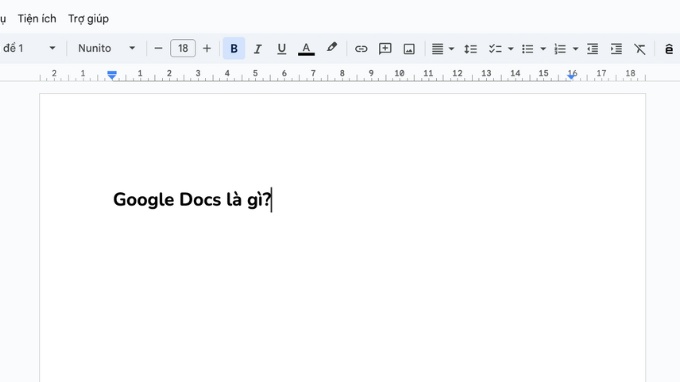Apply a bulleted list
Screen dimensions: 680x382
tap(528, 49)
